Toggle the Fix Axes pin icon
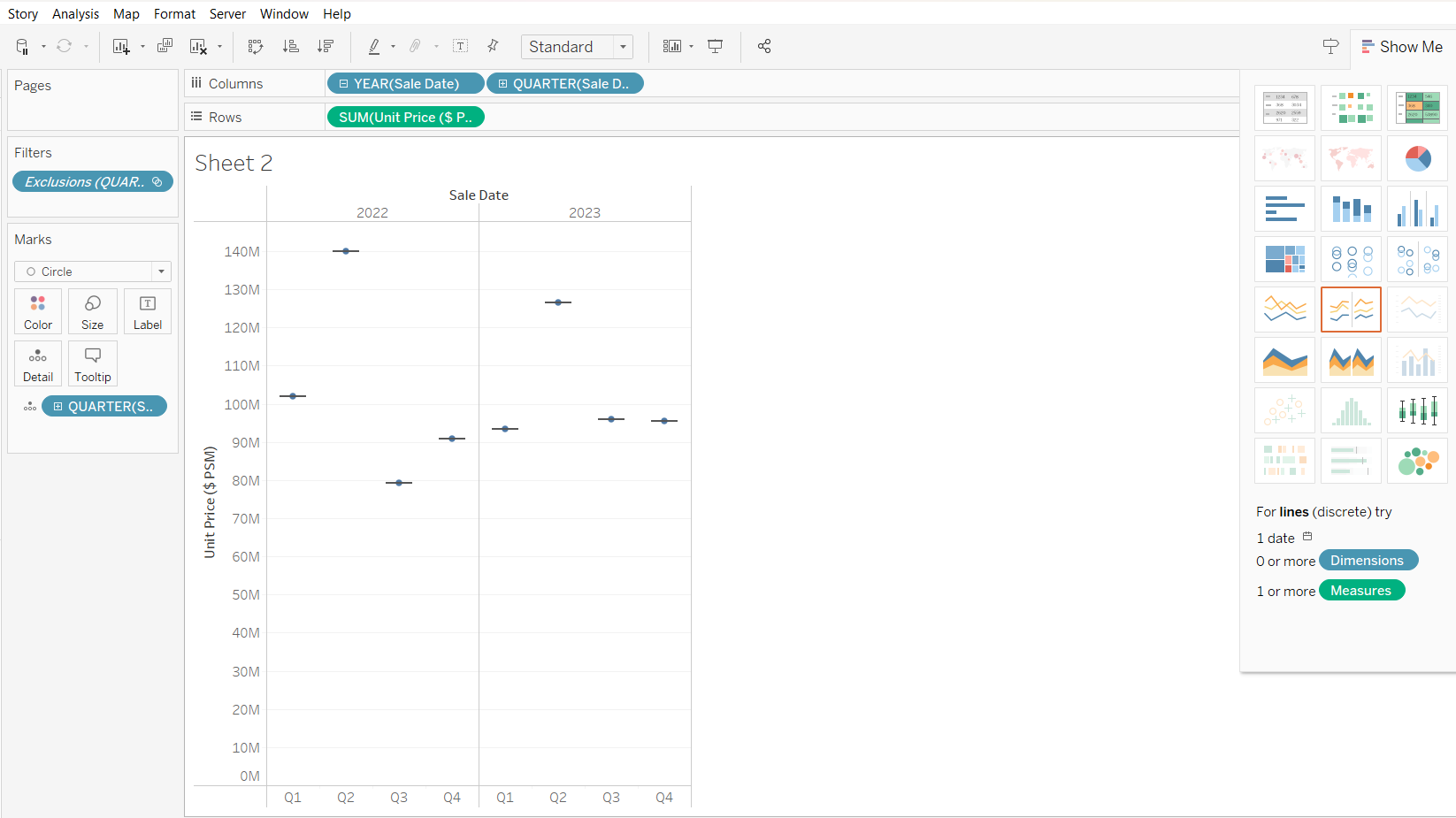This screenshot has height=818, width=1456. 493,47
